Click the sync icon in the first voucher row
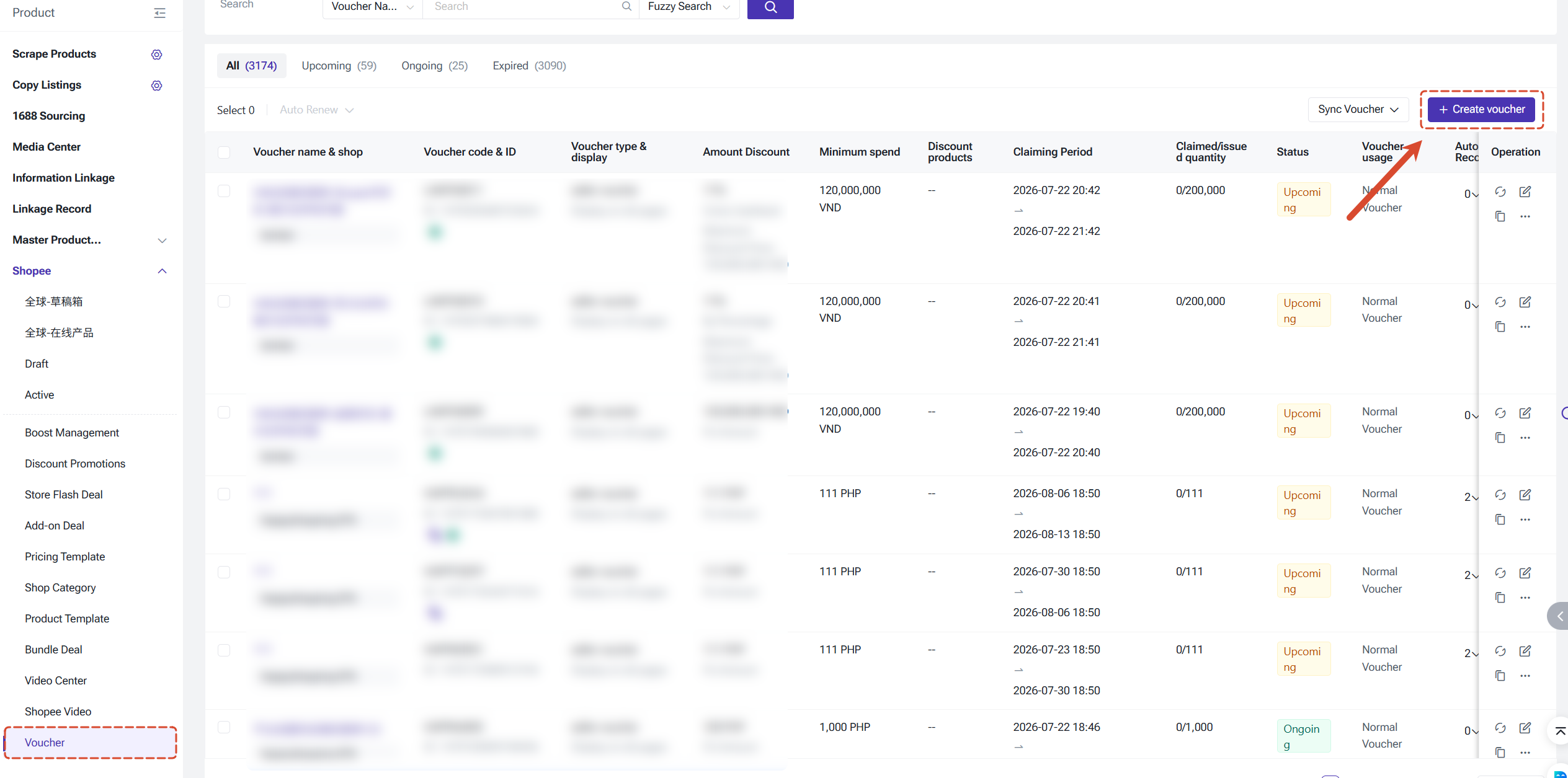The image size is (1568, 778). click(1500, 192)
